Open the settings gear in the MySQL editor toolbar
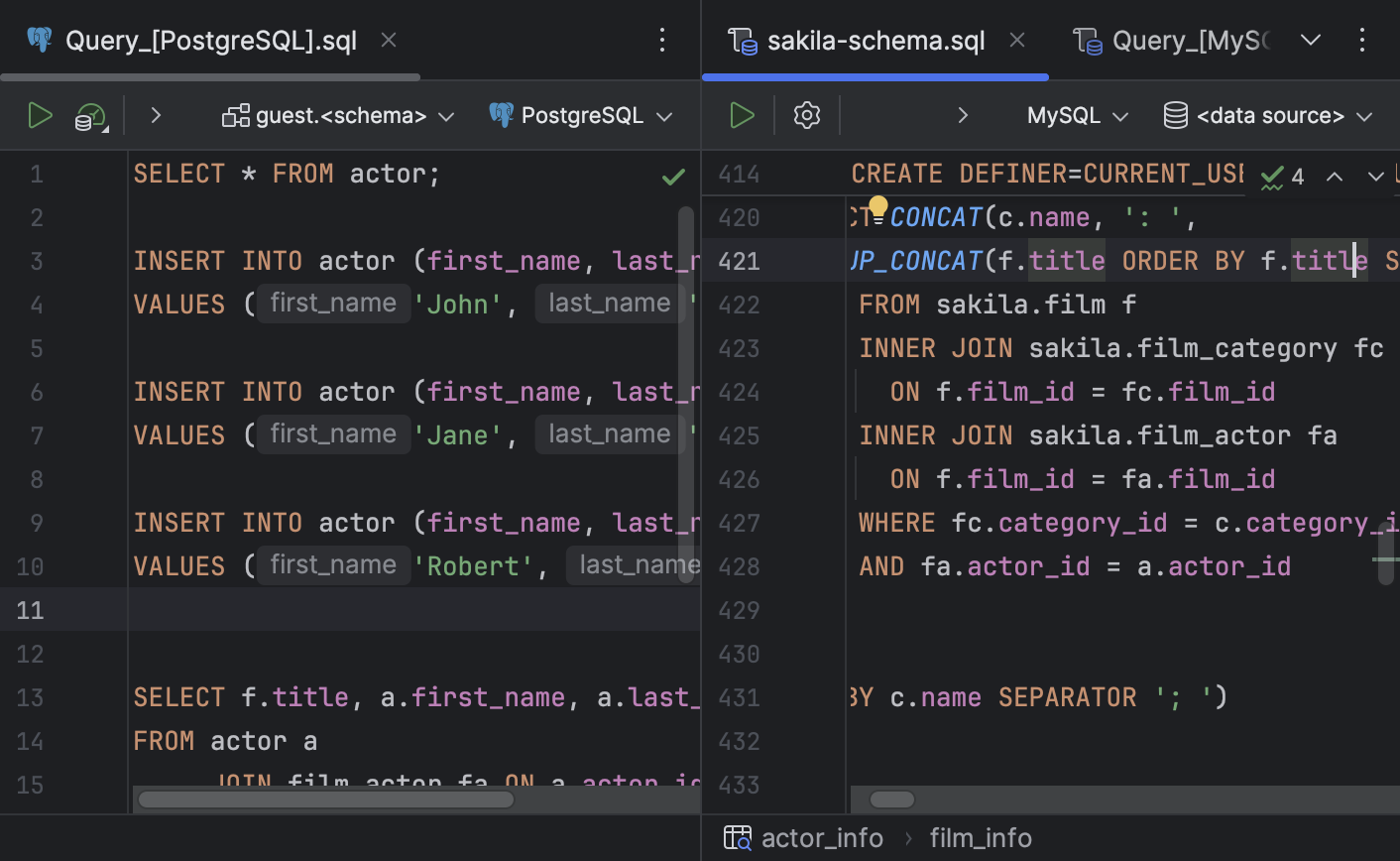This screenshot has width=1400, height=861. point(806,115)
